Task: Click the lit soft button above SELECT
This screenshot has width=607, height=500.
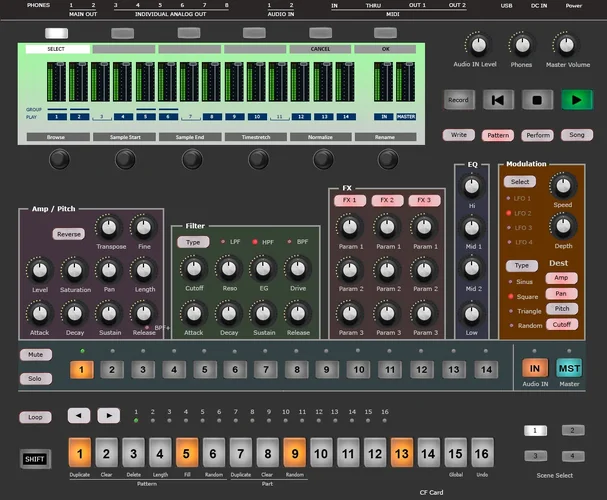Action: tap(57, 33)
